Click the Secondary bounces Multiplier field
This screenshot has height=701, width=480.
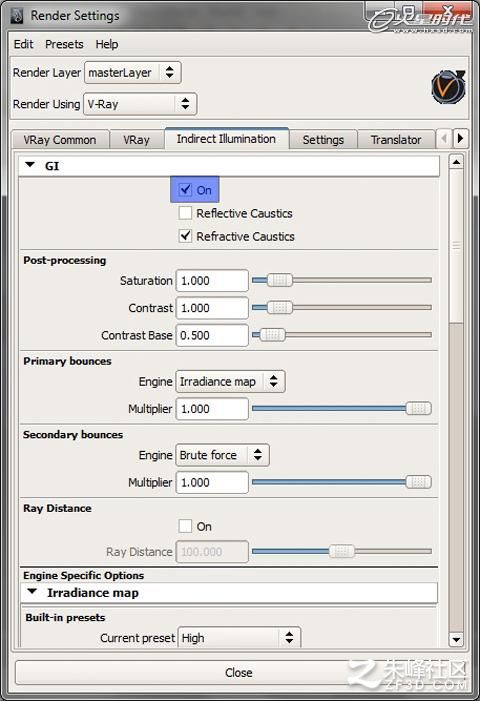coord(212,482)
